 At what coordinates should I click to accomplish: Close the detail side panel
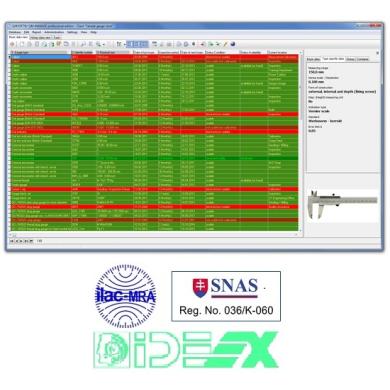tap(377, 53)
